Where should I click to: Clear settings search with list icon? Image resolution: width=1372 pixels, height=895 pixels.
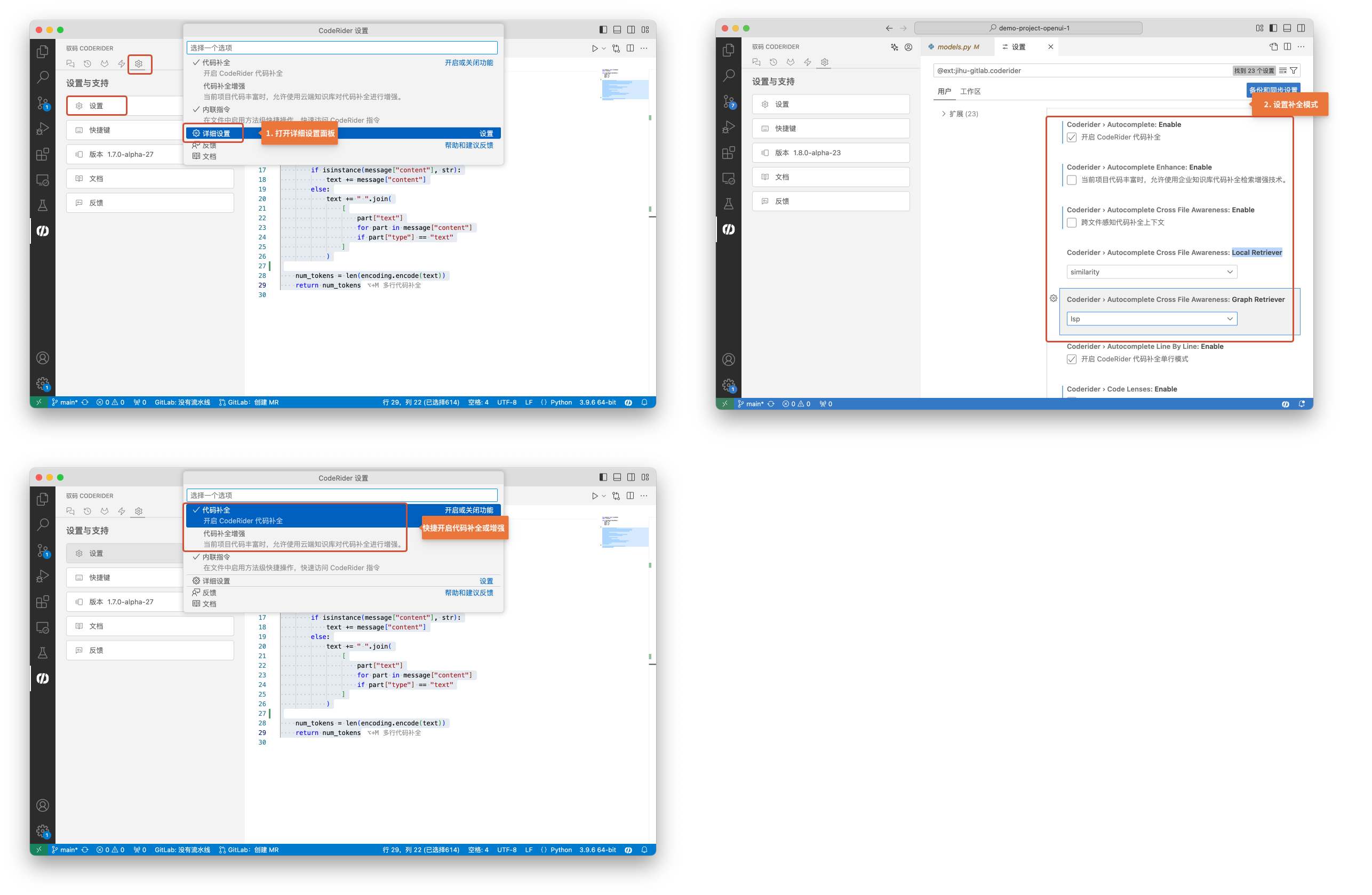pos(1282,71)
